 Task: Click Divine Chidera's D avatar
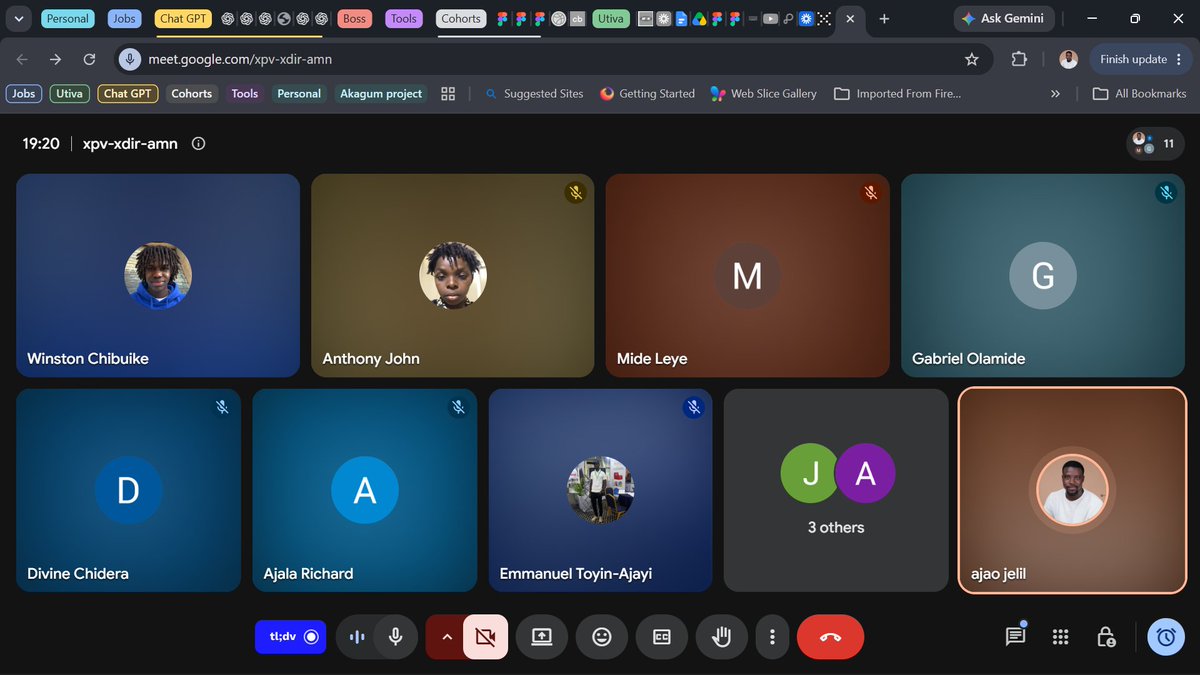pyautogui.click(x=128, y=490)
